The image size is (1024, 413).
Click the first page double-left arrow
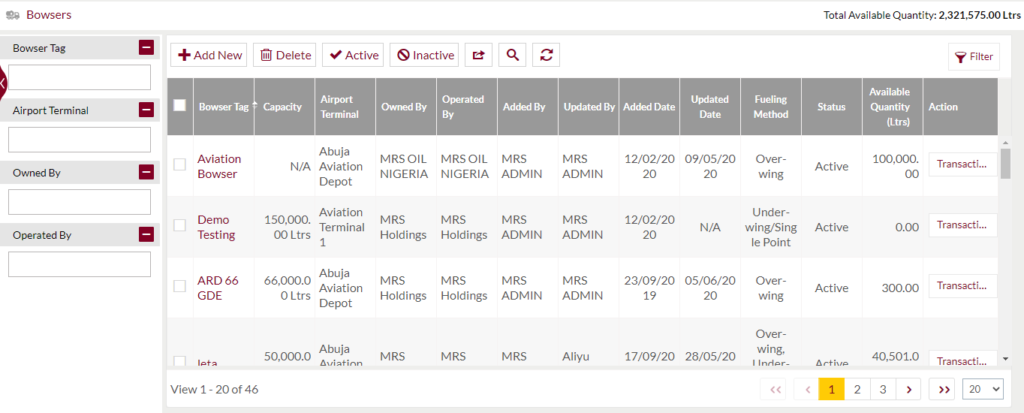pyautogui.click(x=775, y=389)
